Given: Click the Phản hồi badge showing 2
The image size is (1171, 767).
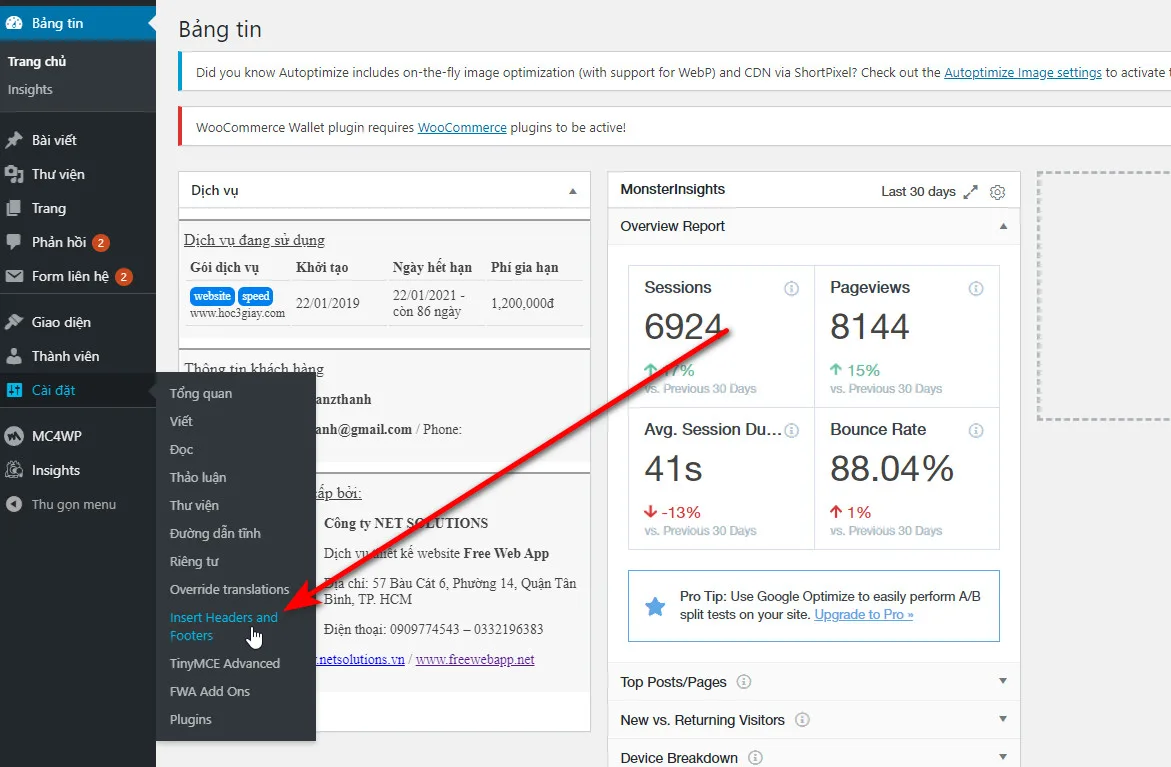Looking at the screenshot, I should [x=101, y=243].
